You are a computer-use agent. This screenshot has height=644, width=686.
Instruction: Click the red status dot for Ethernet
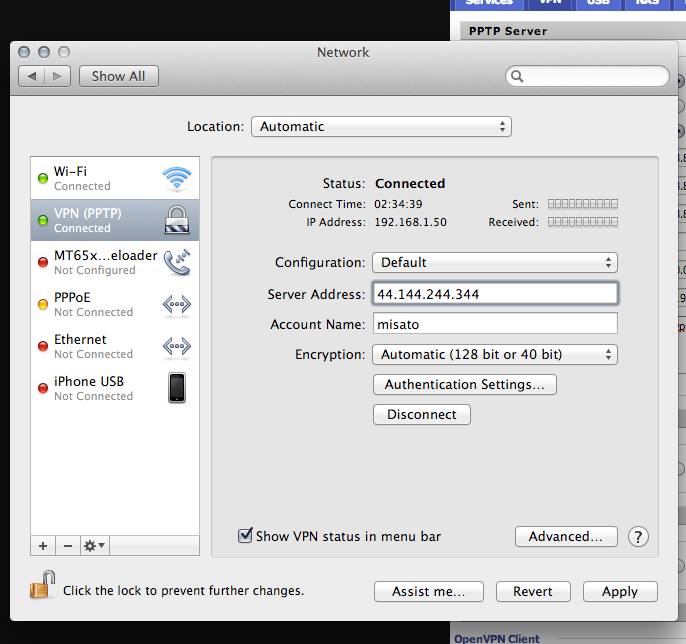(x=43, y=346)
